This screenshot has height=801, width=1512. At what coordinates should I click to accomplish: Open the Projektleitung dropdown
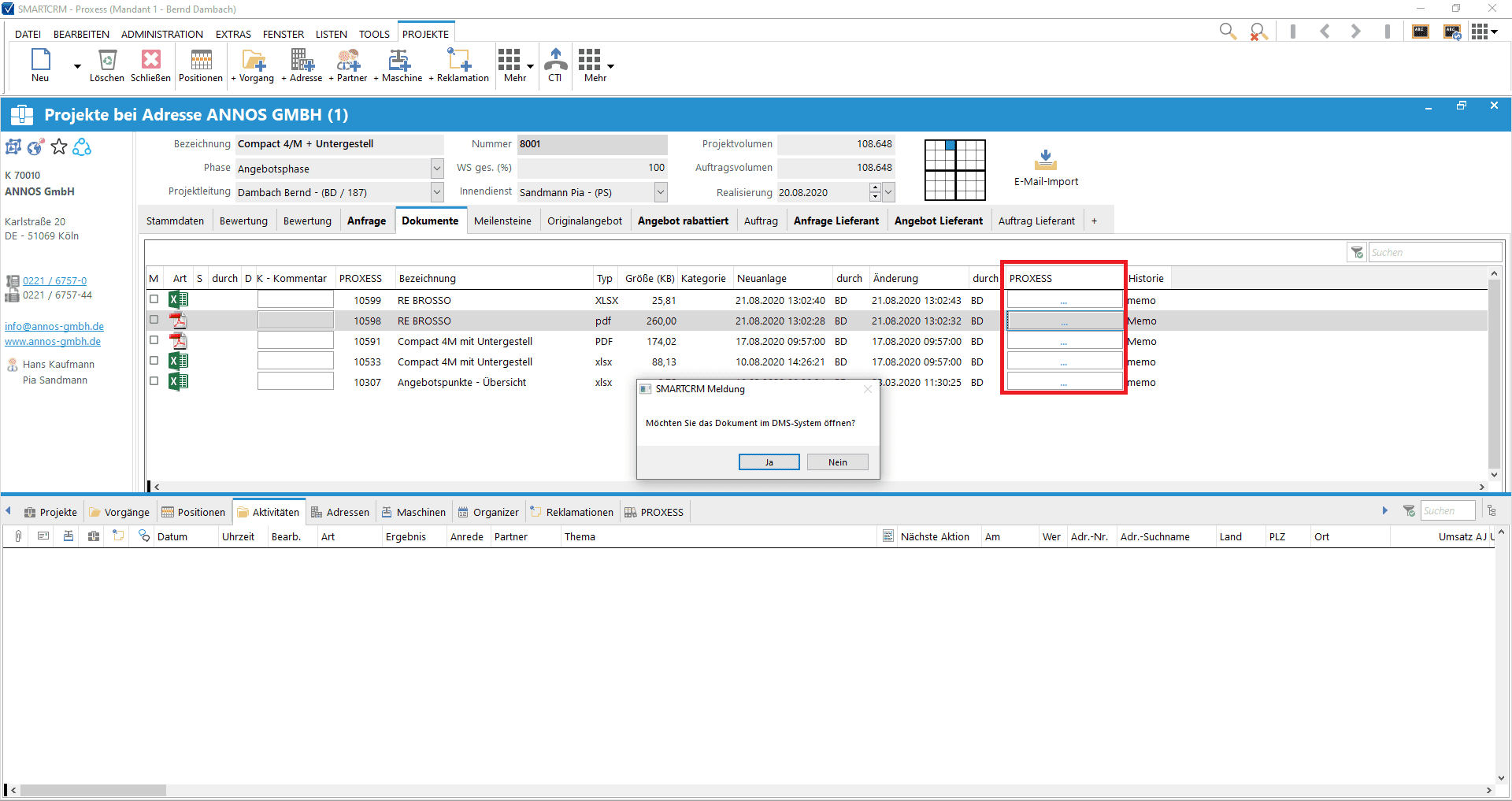[x=437, y=192]
